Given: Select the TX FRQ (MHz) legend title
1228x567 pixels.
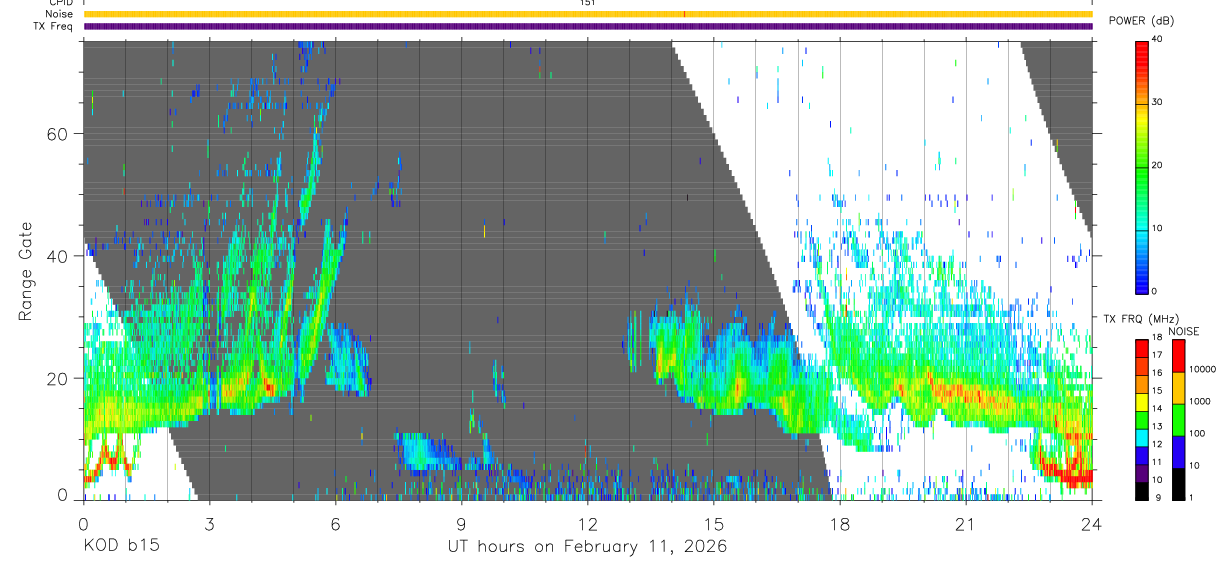Looking at the screenshot, I should [x=1141, y=318].
